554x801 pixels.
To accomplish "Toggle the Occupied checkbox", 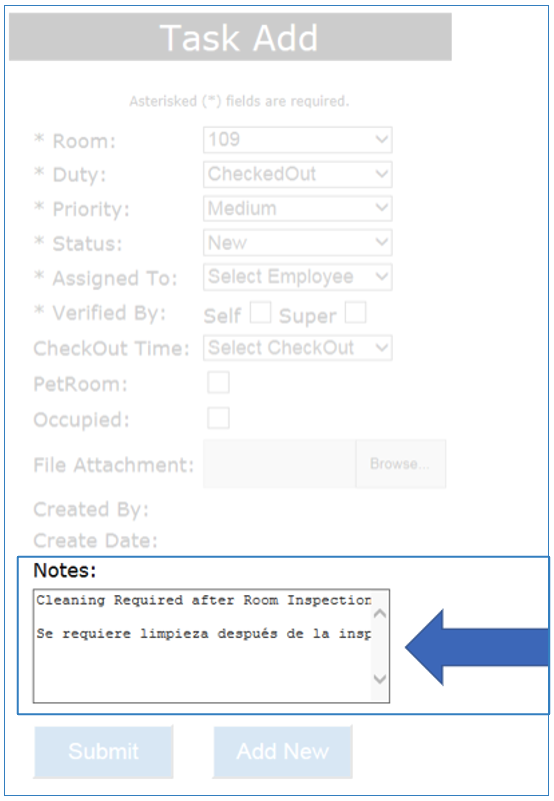I will 218,417.
